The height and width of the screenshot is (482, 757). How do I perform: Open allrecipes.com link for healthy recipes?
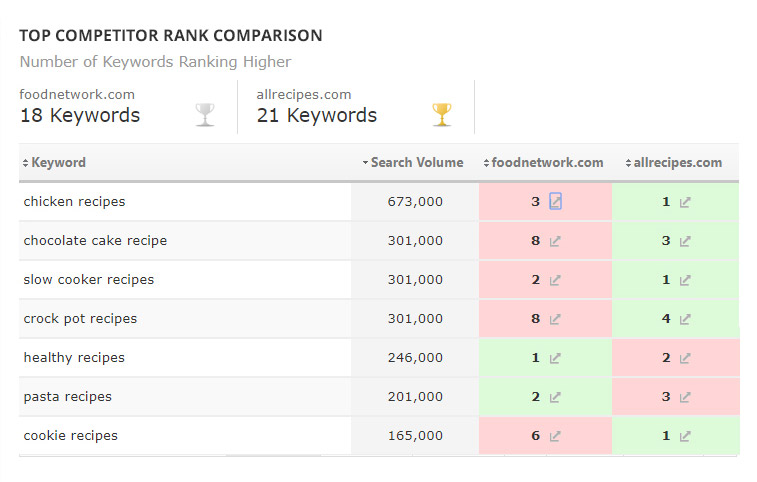click(685, 358)
